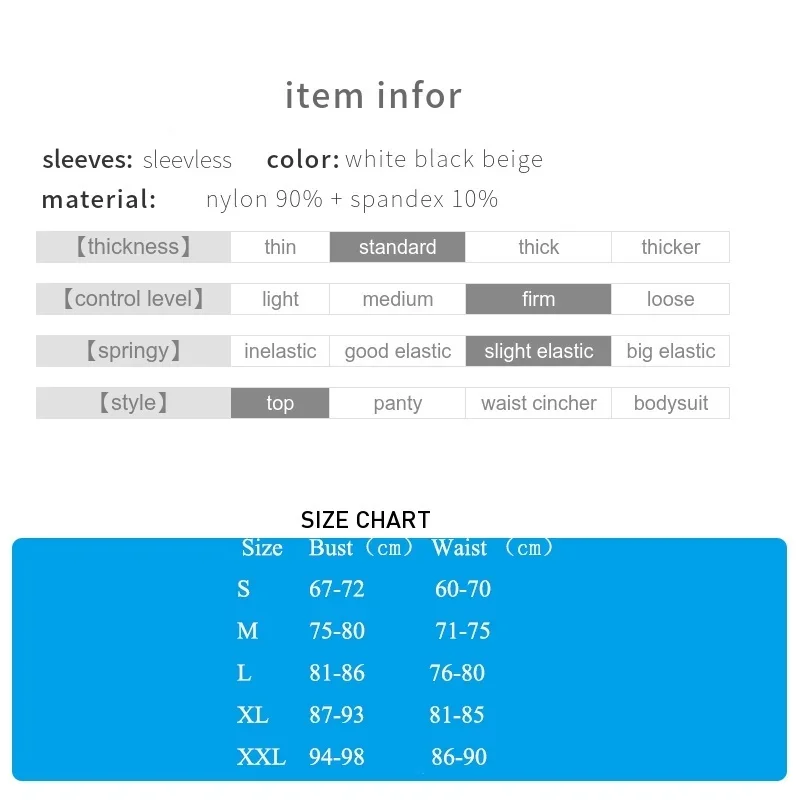Select the 'thin' thickness option
Screen dimensions: 800x800
tap(280, 247)
